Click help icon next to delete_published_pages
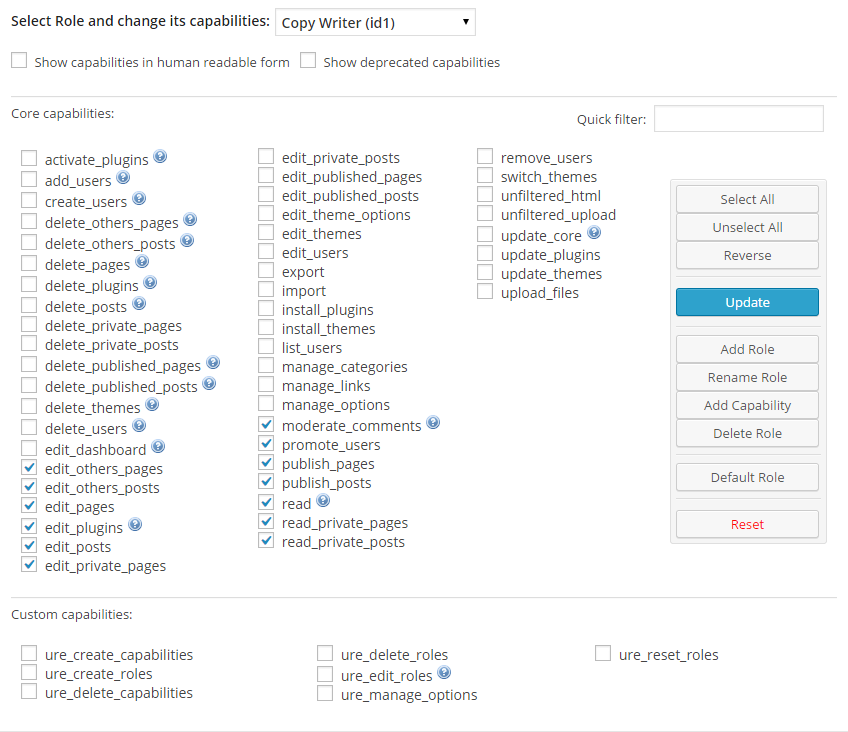This screenshot has width=848, height=732. (x=213, y=363)
